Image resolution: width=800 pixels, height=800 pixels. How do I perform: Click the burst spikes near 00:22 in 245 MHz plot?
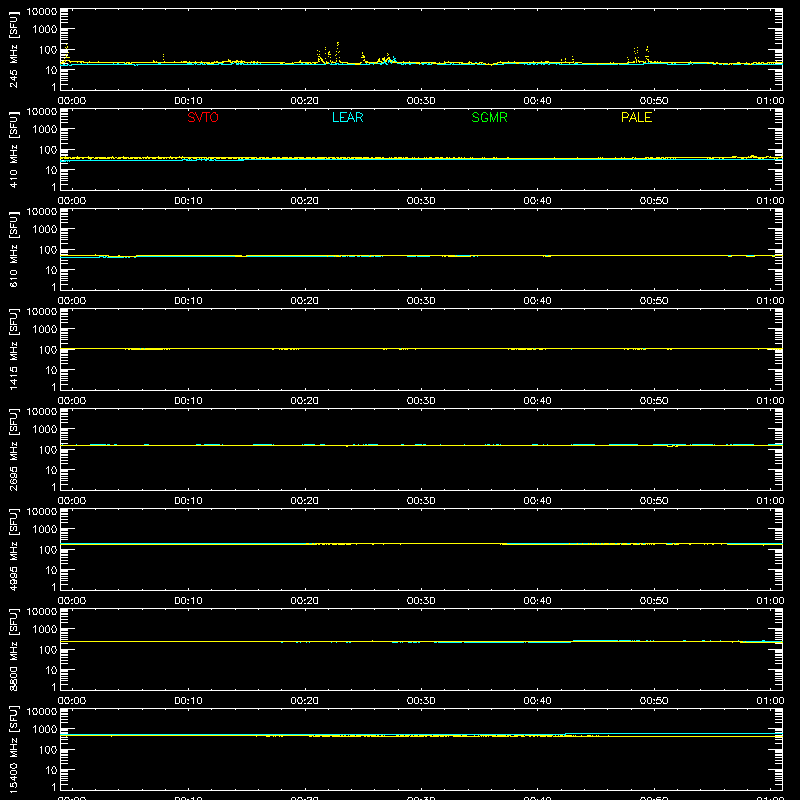(329, 54)
